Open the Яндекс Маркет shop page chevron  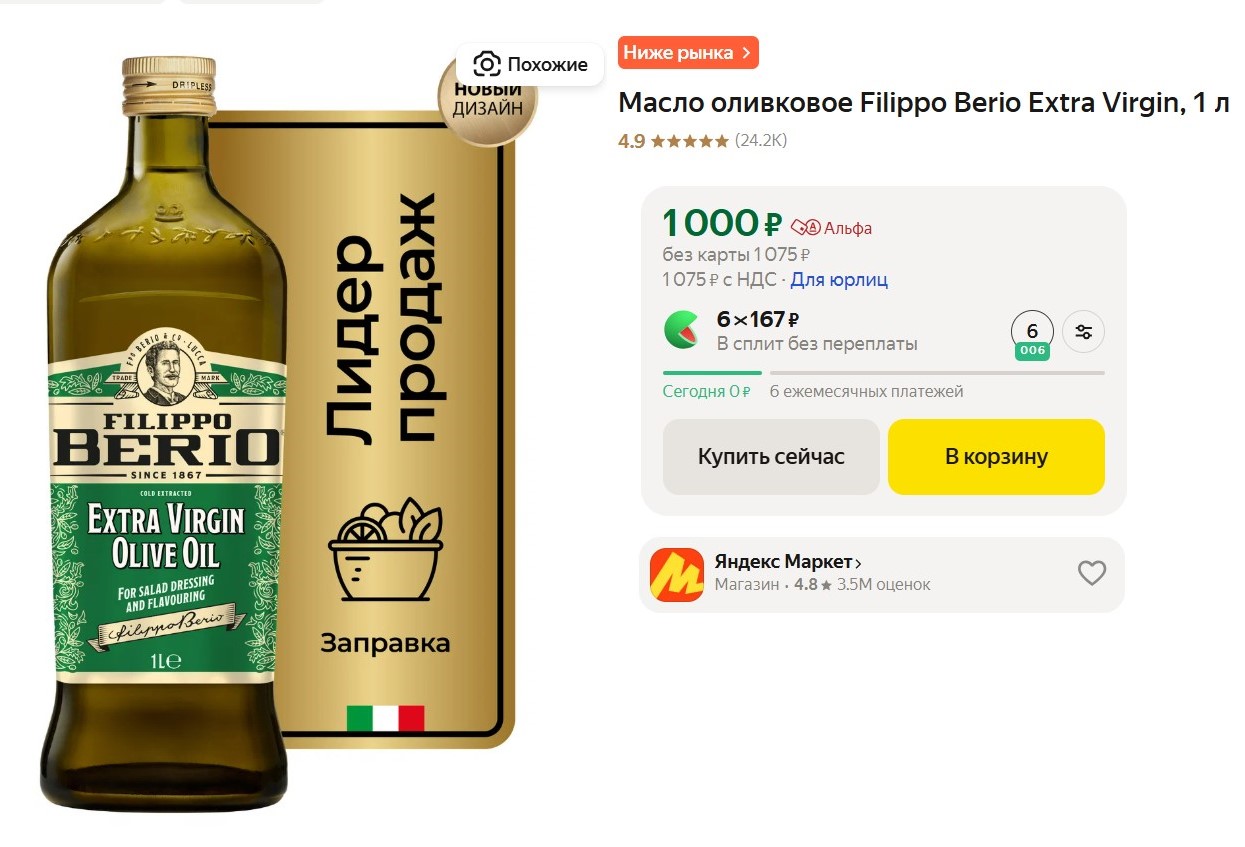859,563
